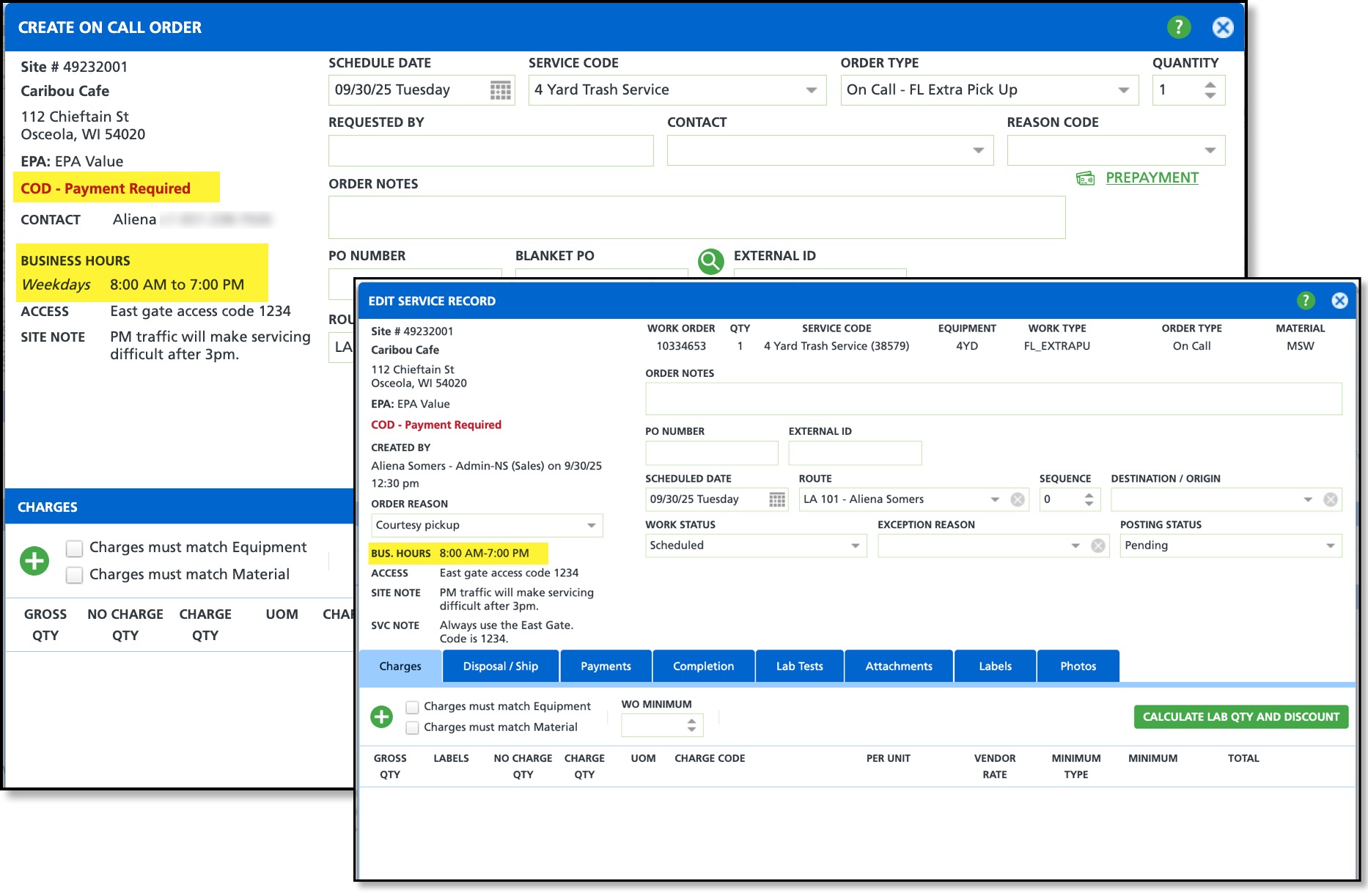Click the Prepayment link
Image resolution: width=1368 pixels, height=896 pixels.
coord(1151,177)
